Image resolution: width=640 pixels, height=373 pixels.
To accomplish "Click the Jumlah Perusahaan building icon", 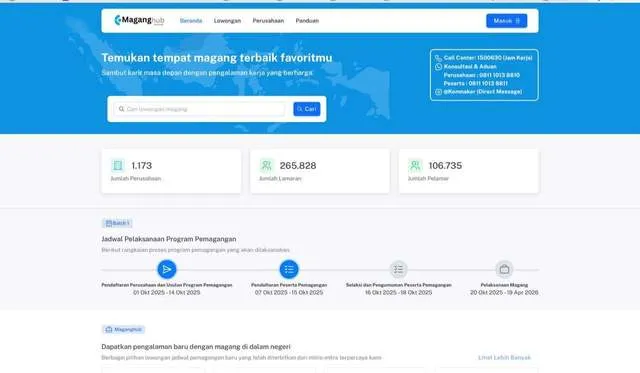I will [118, 165].
